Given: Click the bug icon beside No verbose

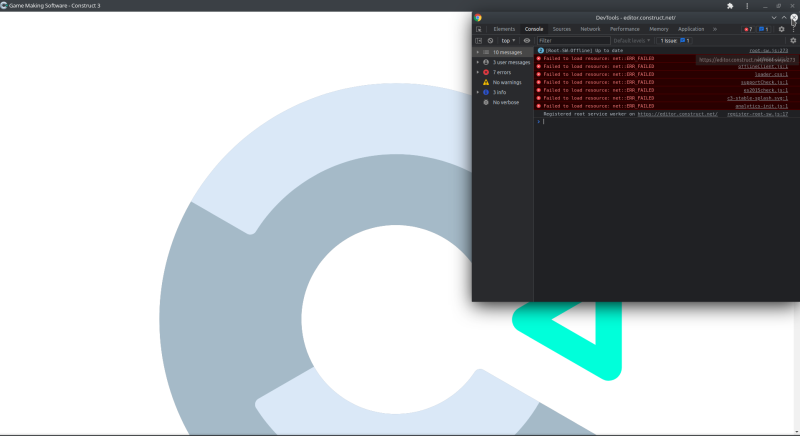Looking at the screenshot, I should pos(486,102).
